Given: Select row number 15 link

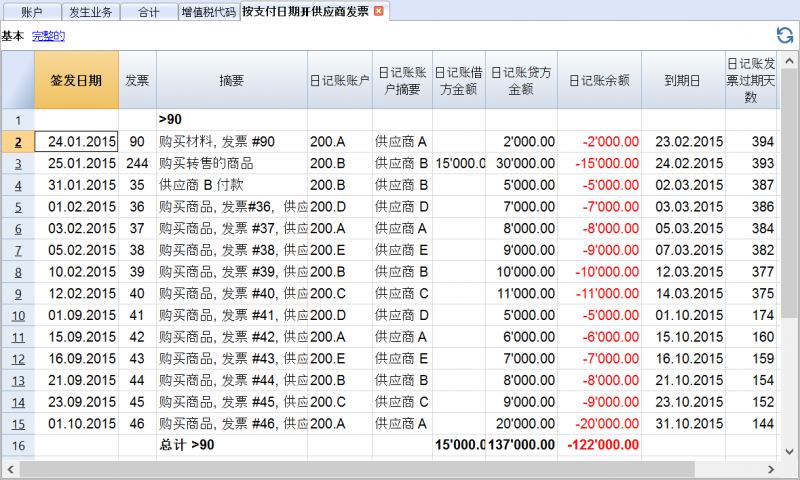Looking at the screenshot, I should click(x=18, y=424).
